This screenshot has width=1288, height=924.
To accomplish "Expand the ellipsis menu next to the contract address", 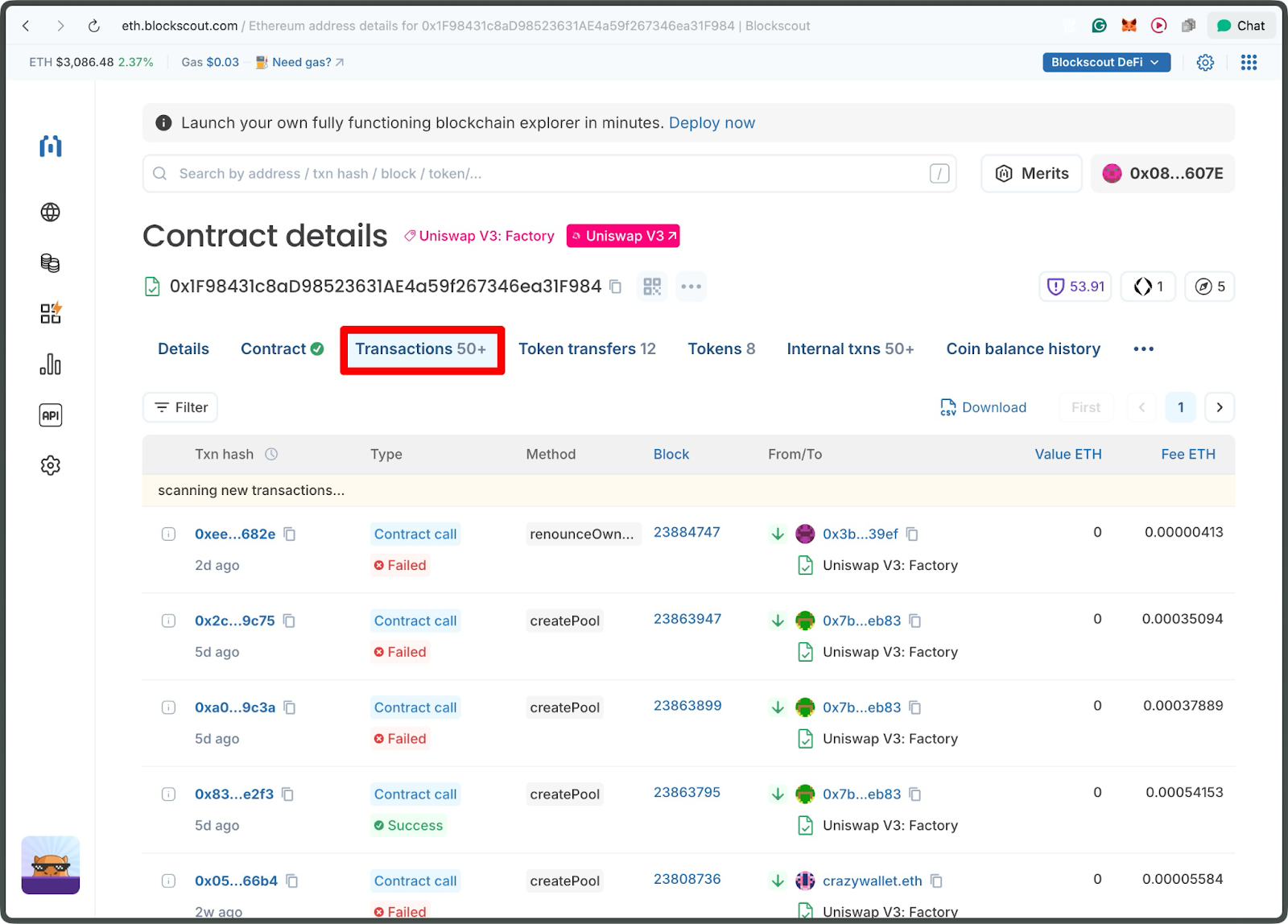I will click(x=691, y=287).
